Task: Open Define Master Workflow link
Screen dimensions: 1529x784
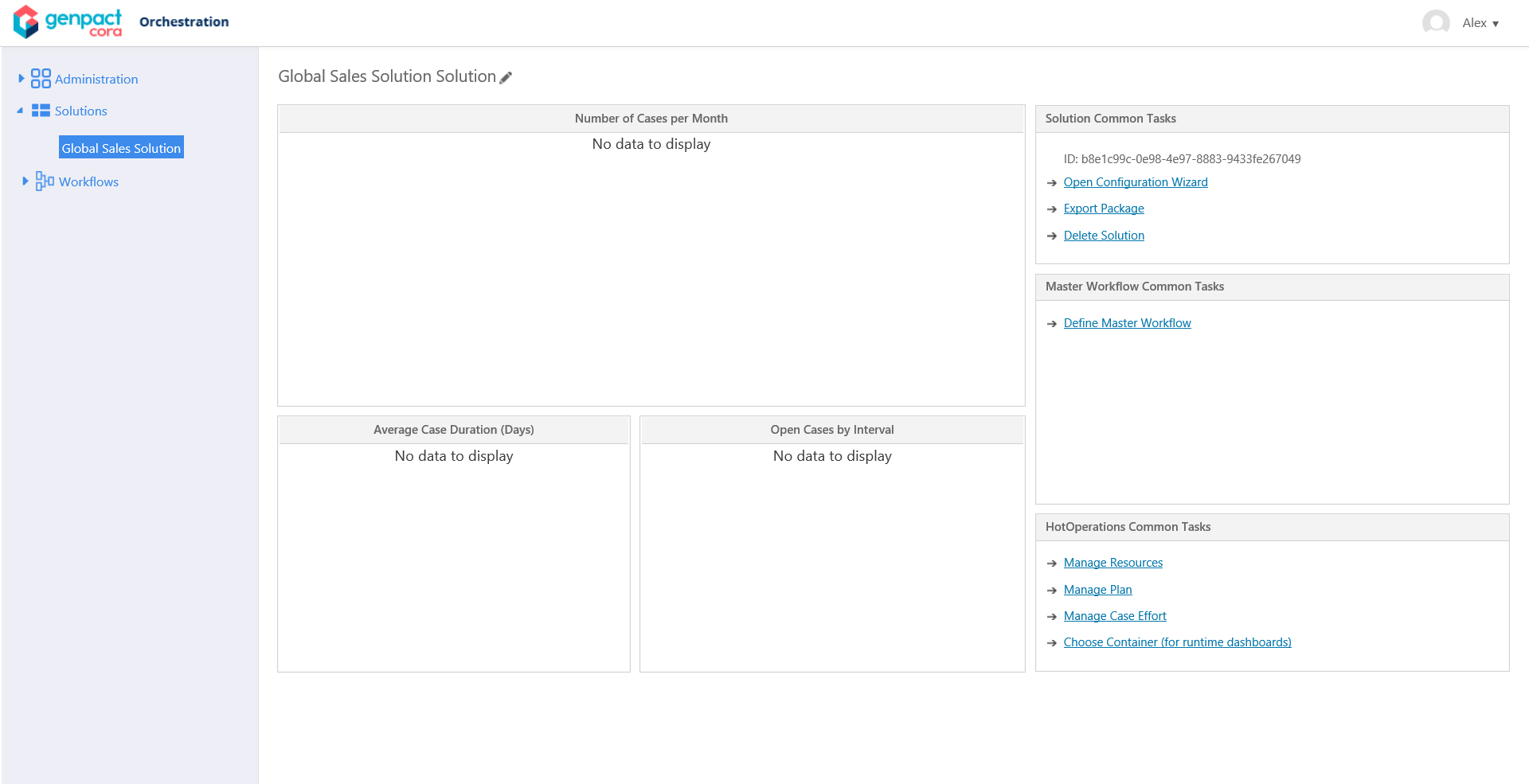Action: coord(1128,323)
